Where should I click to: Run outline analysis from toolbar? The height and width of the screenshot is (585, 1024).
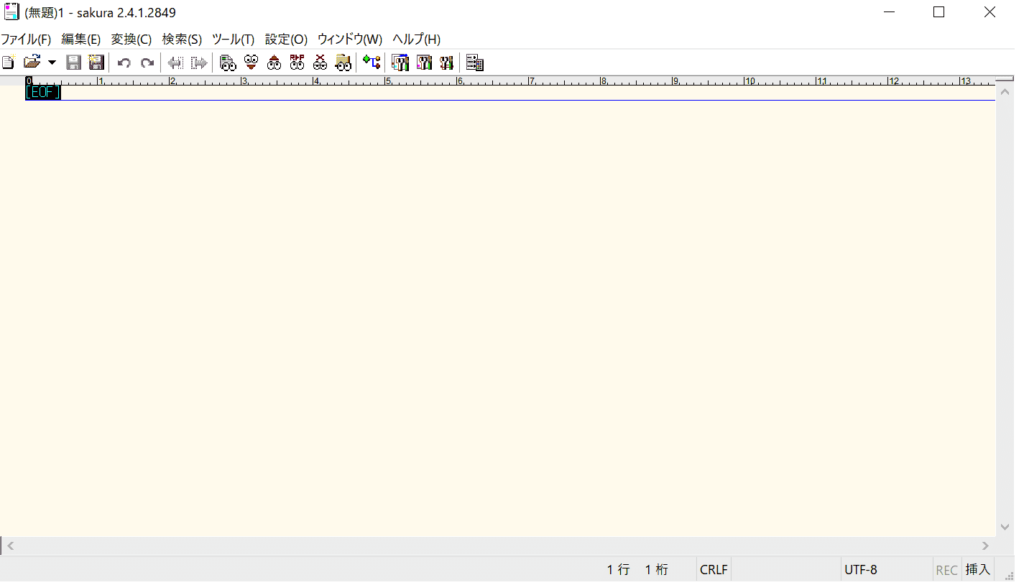click(x=372, y=63)
